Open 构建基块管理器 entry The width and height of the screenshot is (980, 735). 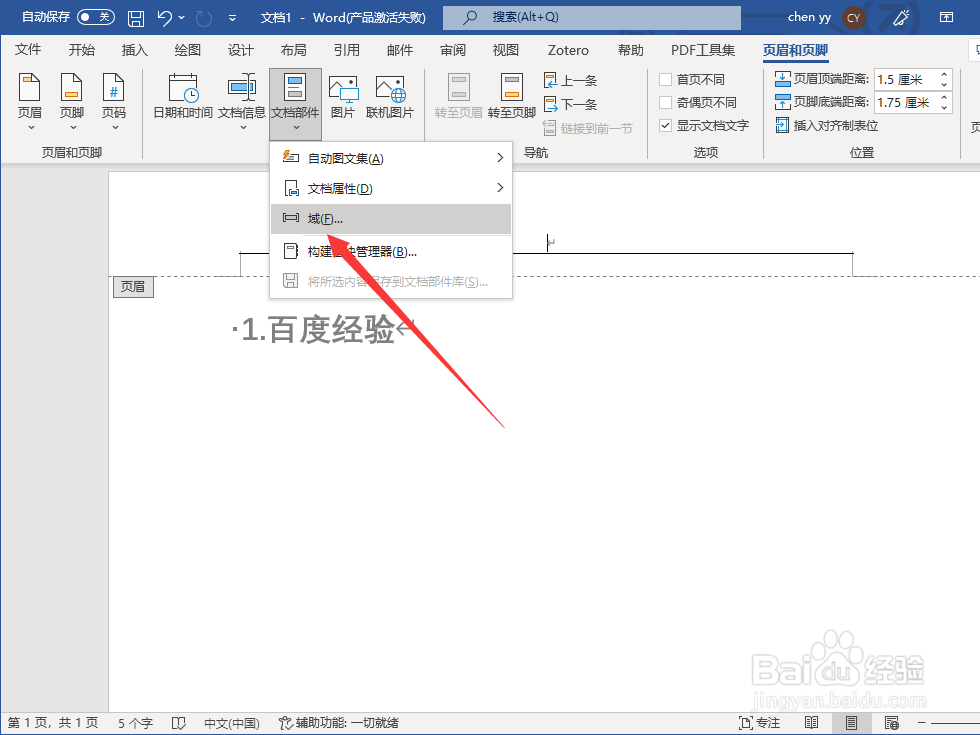pyautogui.click(x=391, y=251)
